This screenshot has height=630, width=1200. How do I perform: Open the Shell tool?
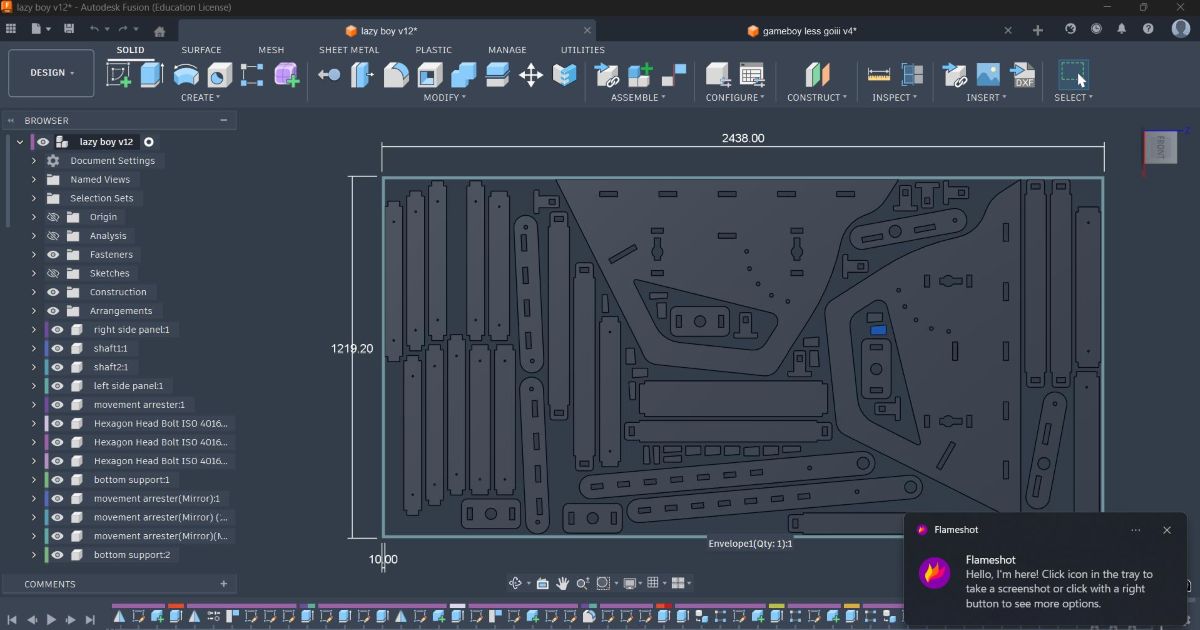[x=430, y=75]
